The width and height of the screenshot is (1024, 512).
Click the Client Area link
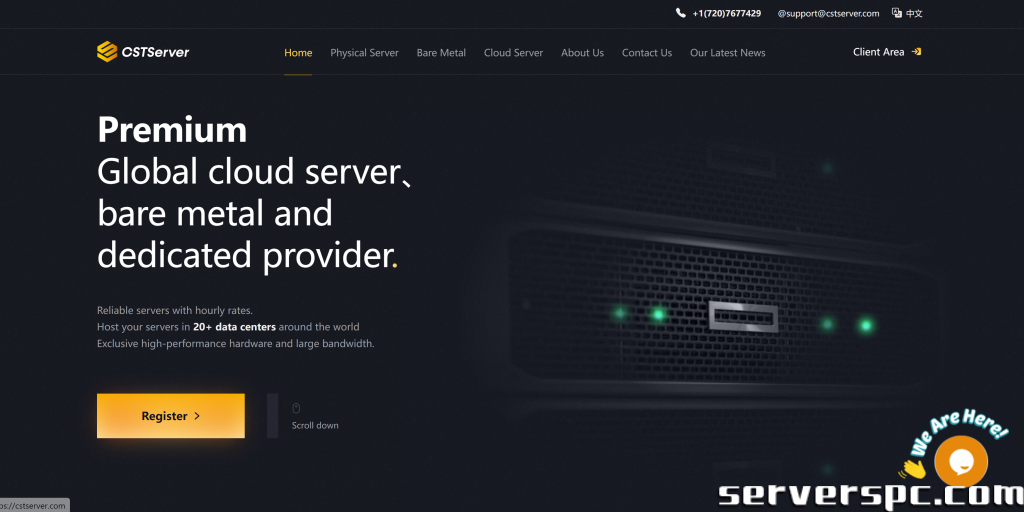(x=878, y=52)
